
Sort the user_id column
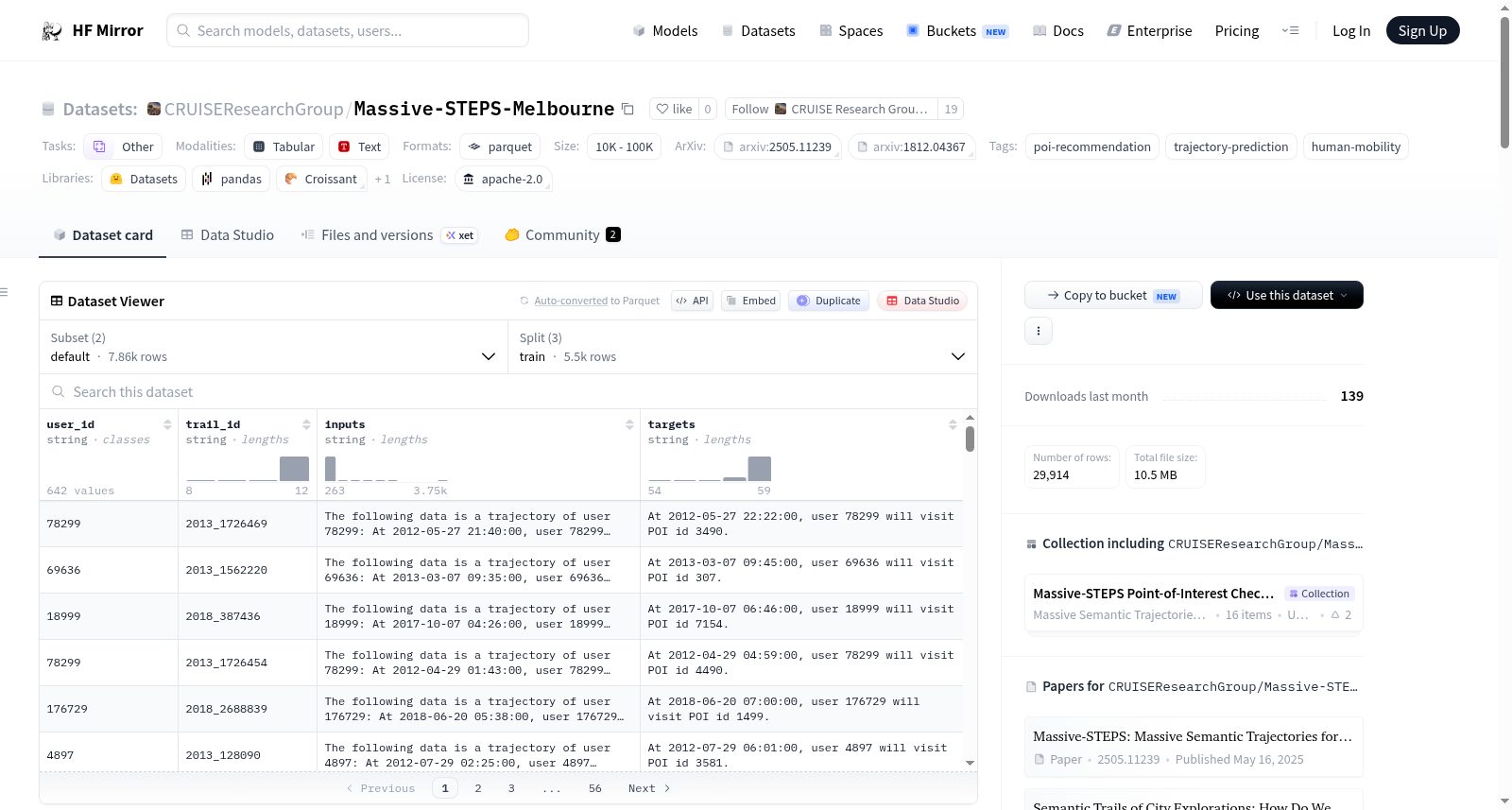coord(167,424)
